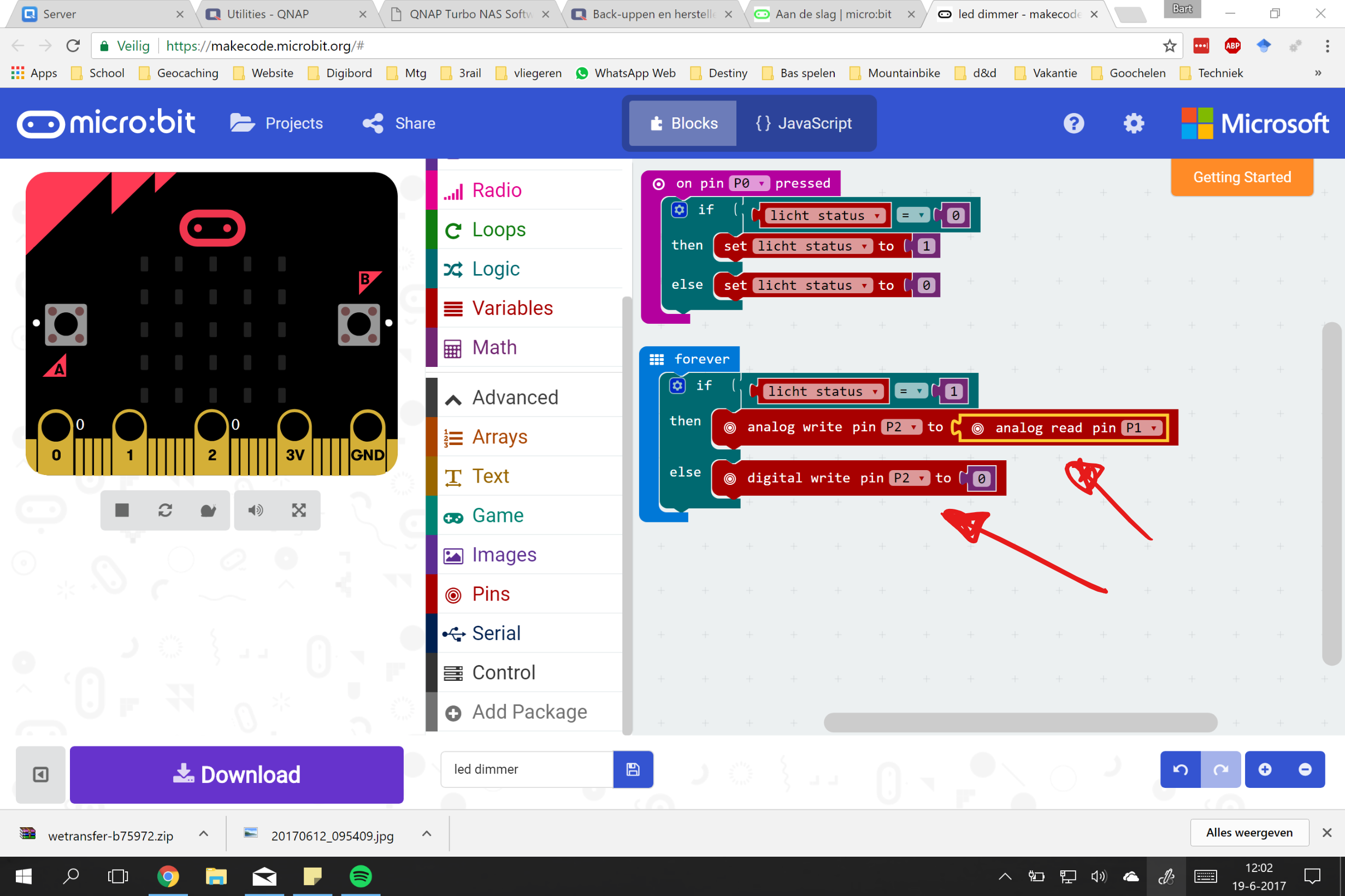Switch to JavaScript editor view
Screen dimensions: 1345x896
(x=803, y=123)
